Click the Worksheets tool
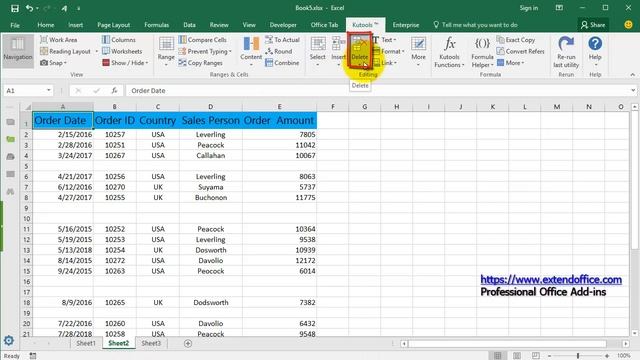This screenshot has width=640, height=360. click(122, 51)
